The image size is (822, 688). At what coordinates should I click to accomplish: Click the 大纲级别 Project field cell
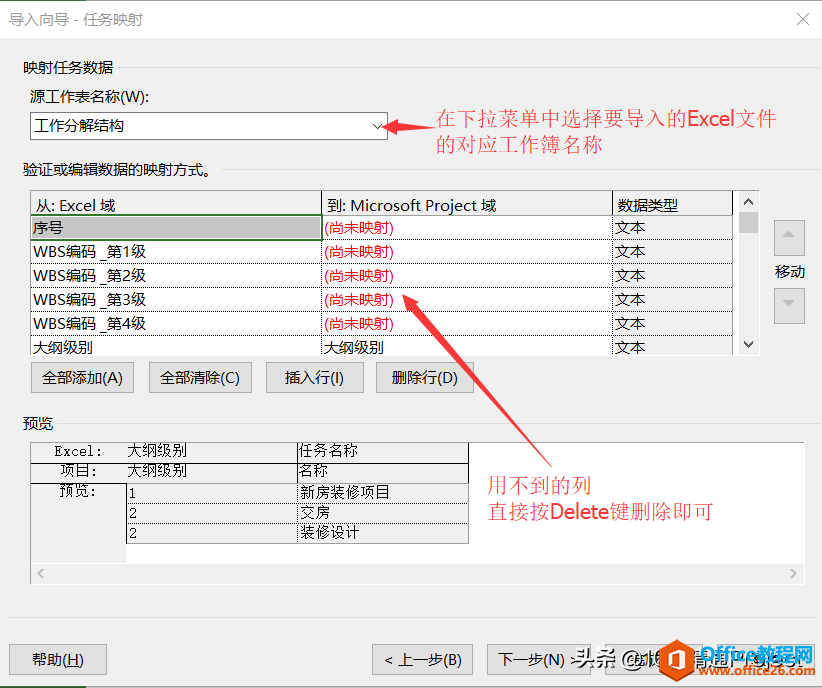466,347
